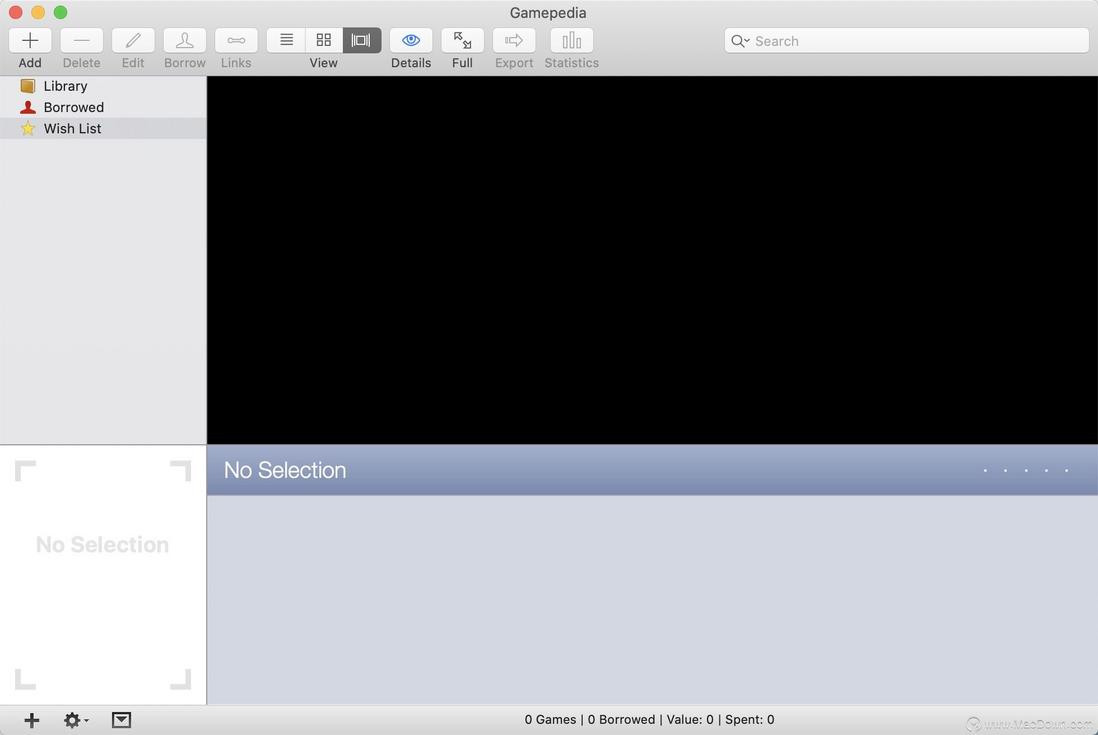Click the Library book icon
The height and width of the screenshot is (735, 1098).
coord(28,86)
